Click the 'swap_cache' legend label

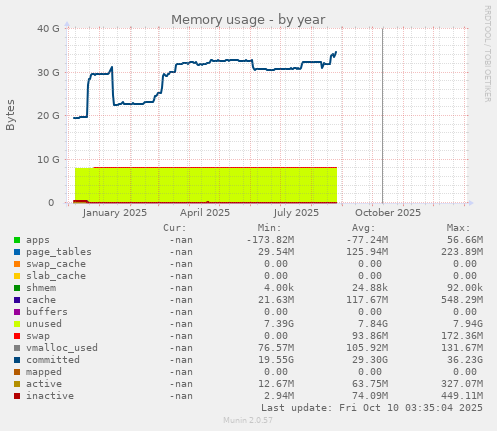[56, 264]
